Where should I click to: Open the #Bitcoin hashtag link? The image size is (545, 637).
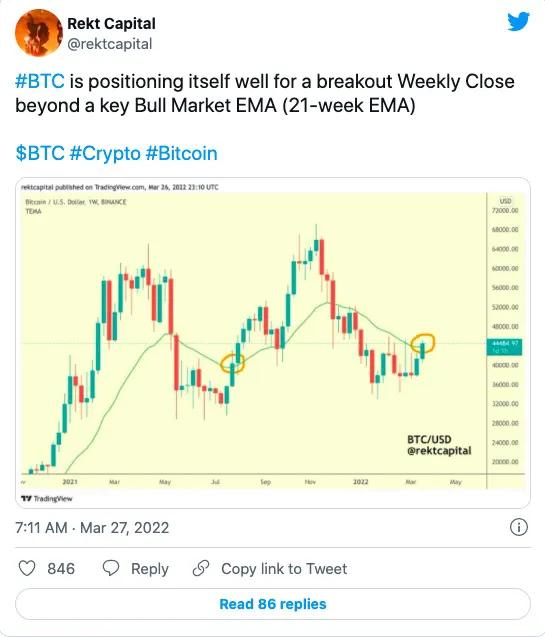(182, 154)
